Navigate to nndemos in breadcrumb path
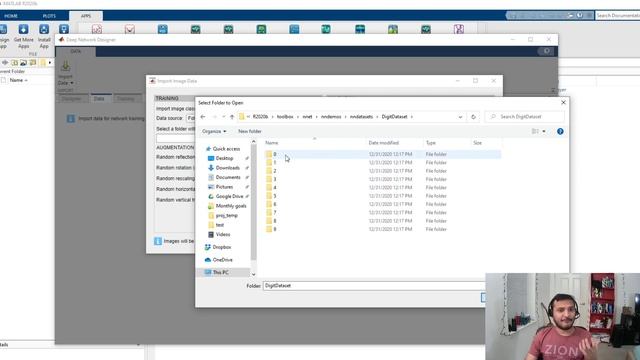Screen dimensions: 640x360 (x=331, y=117)
